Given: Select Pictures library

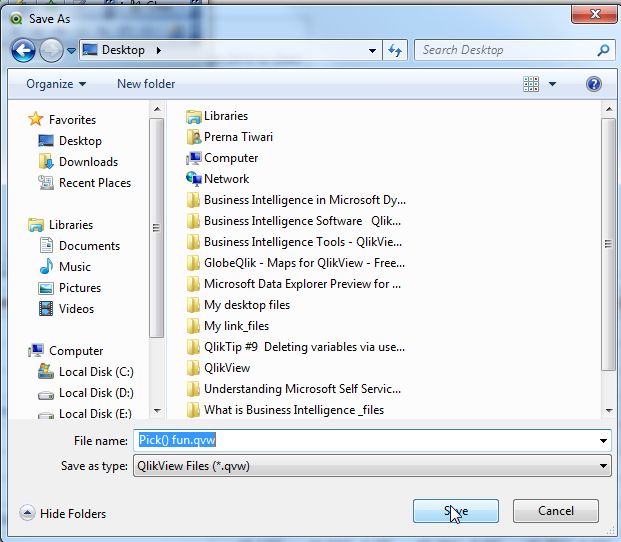Looking at the screenshot, I should [70, 287].
